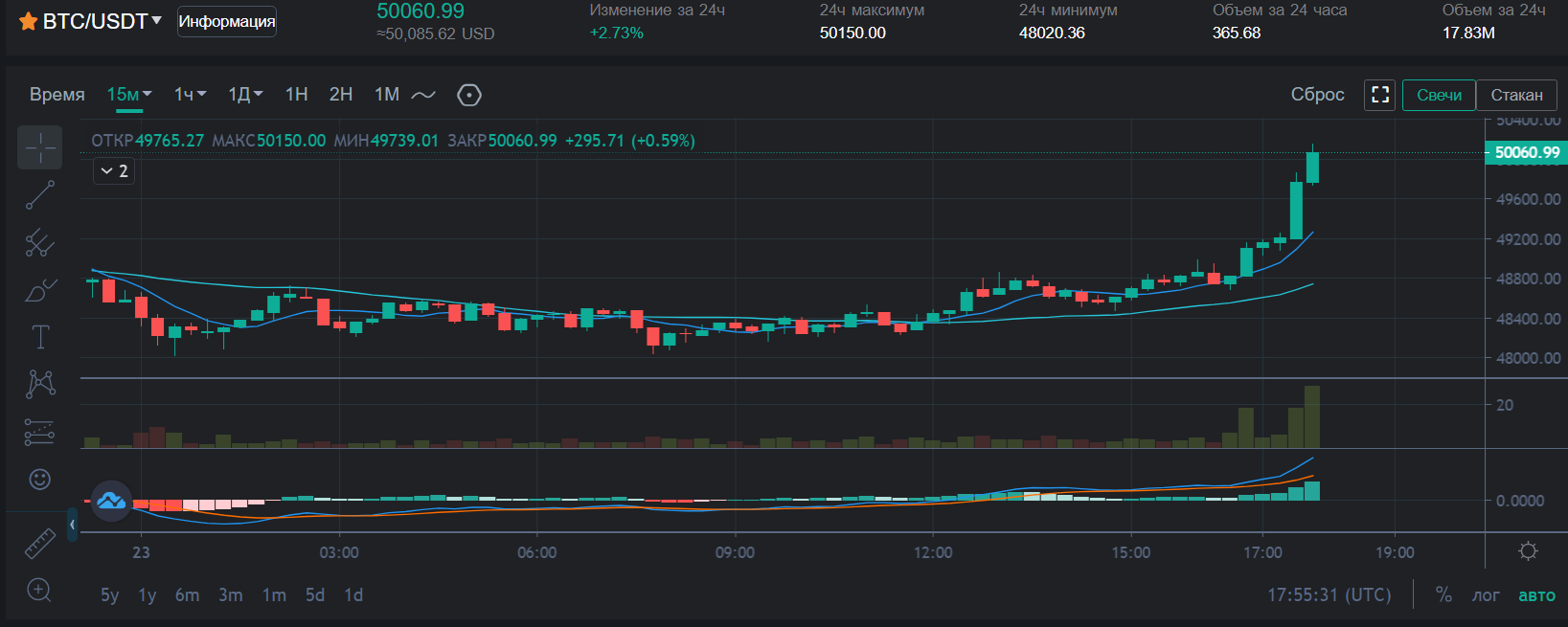Open the 15м interval dropdown
This screenshot has width=1568, height=627.
129,94
